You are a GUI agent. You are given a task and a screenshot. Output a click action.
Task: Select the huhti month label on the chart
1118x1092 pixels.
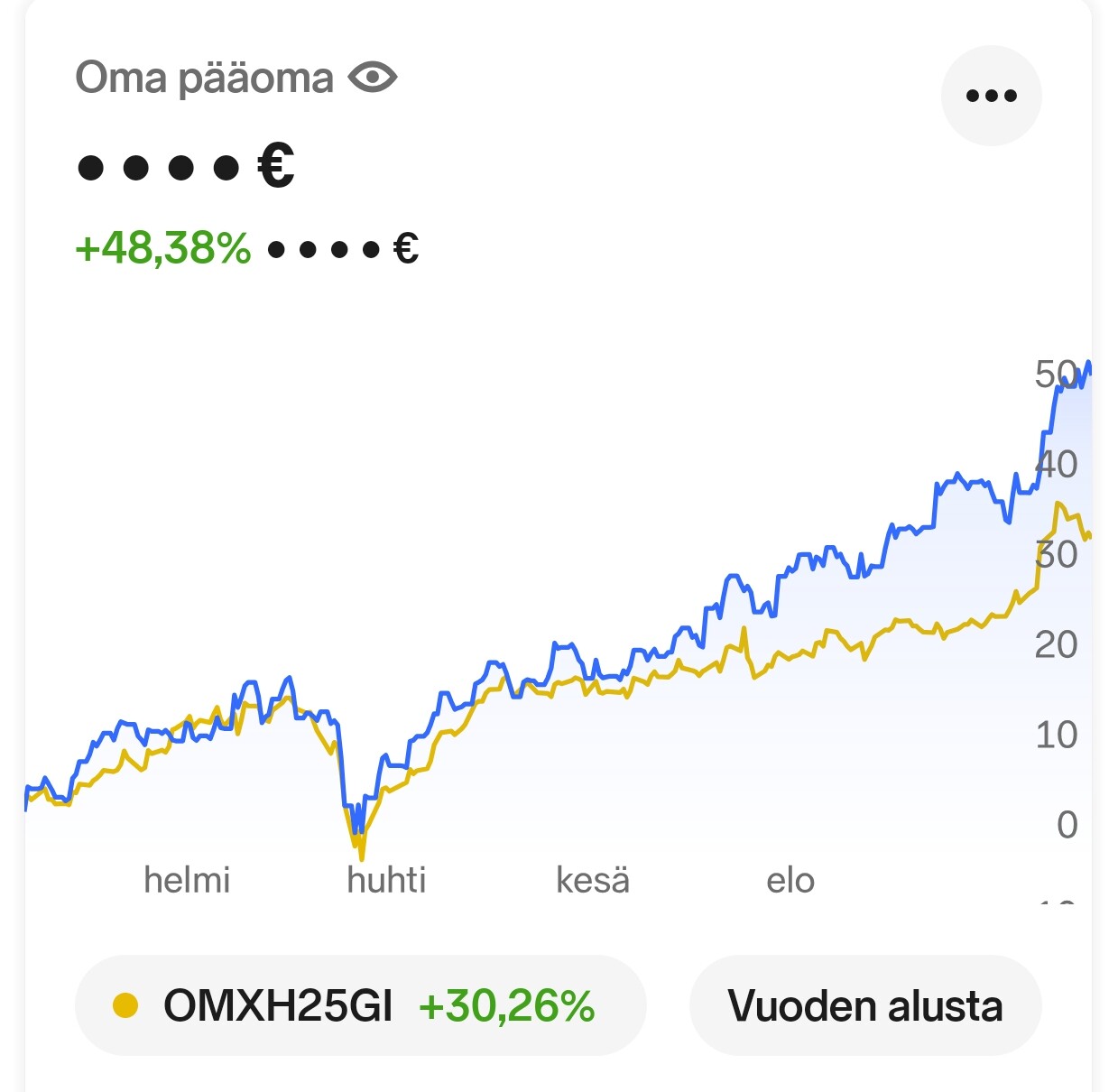386,880
